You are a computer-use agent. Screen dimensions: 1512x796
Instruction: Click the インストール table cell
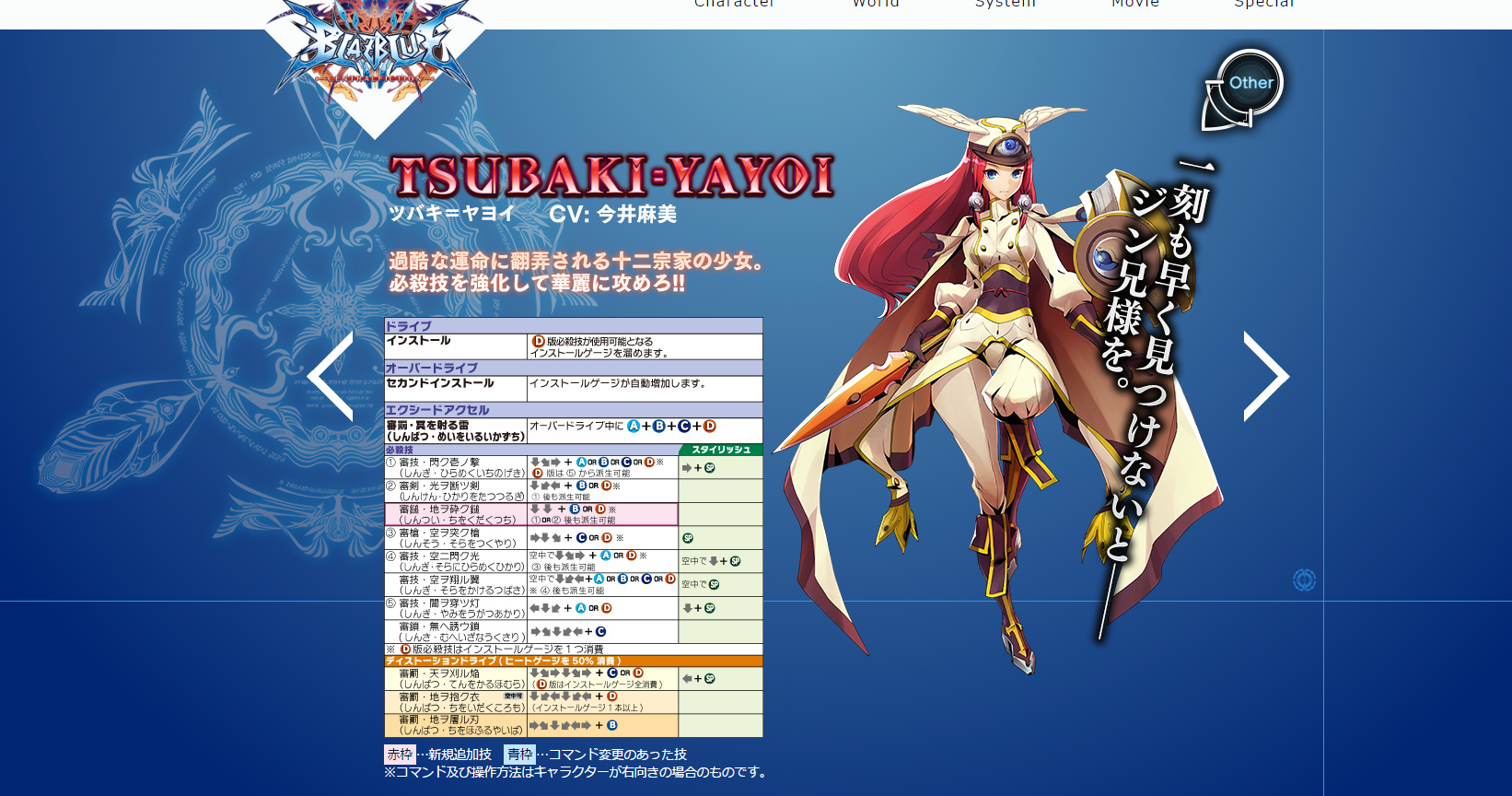[456, 346]
